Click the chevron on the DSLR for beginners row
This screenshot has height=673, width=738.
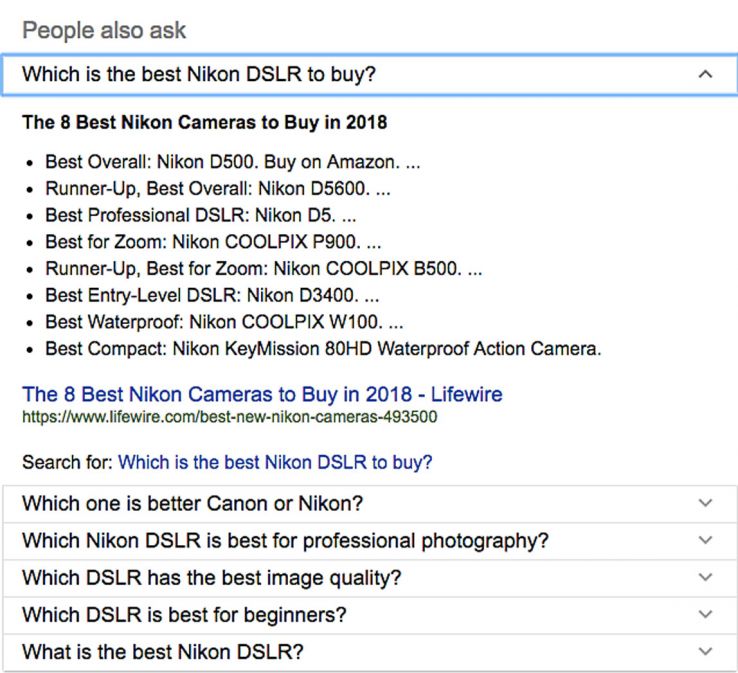tap(706, 615)
